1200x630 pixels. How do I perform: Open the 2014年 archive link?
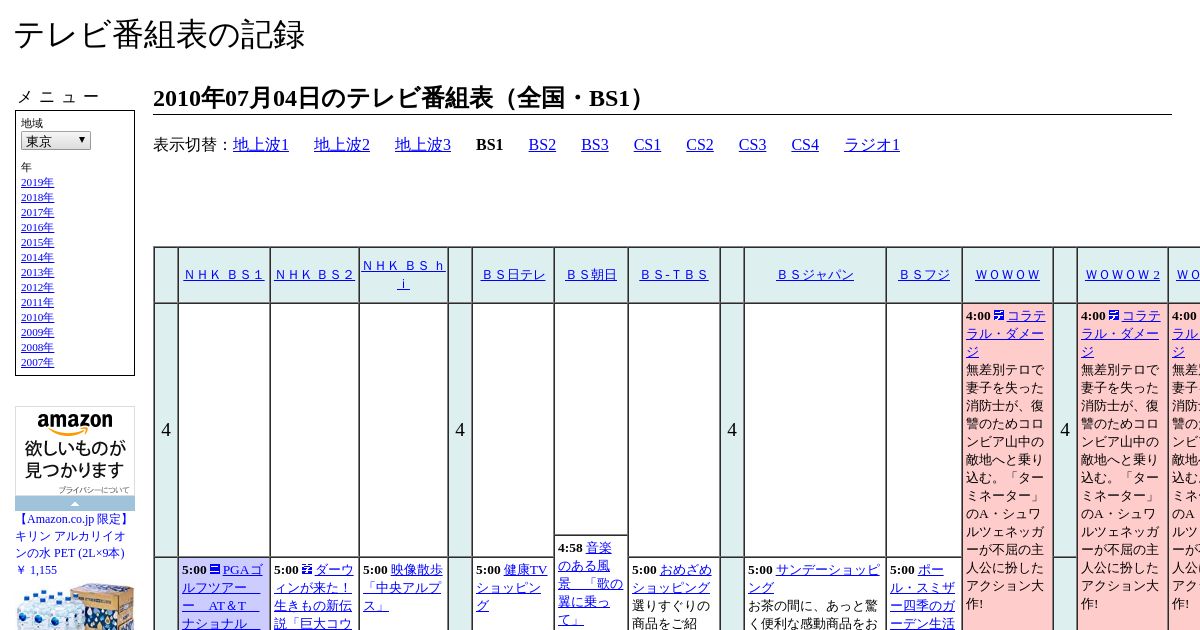(x=37, y=258)
